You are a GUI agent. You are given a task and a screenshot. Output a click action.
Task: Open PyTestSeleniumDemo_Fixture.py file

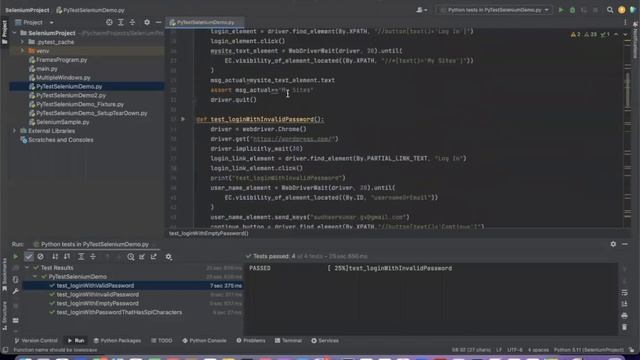point(80,104)
